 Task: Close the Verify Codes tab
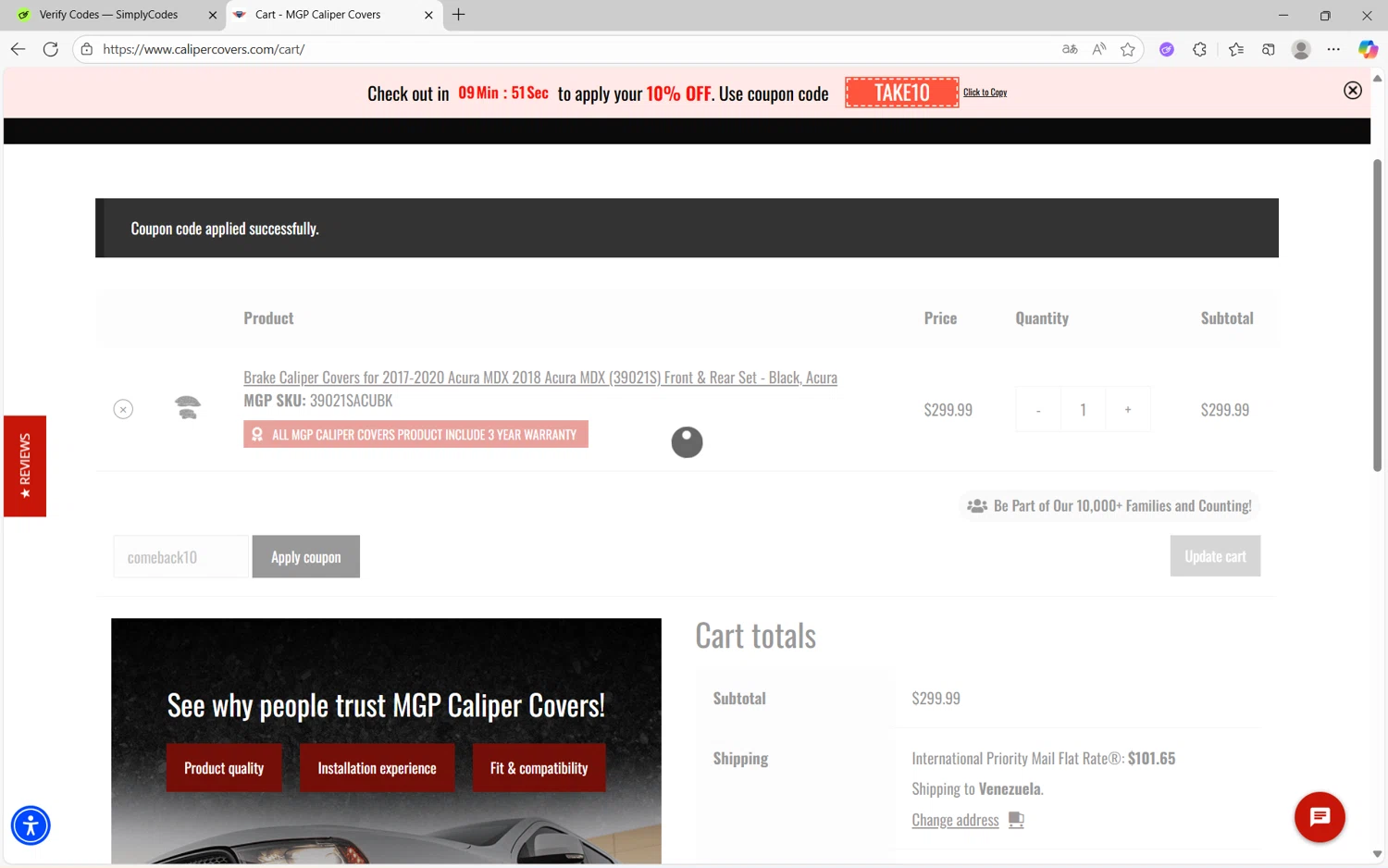[x=212, y=15]
